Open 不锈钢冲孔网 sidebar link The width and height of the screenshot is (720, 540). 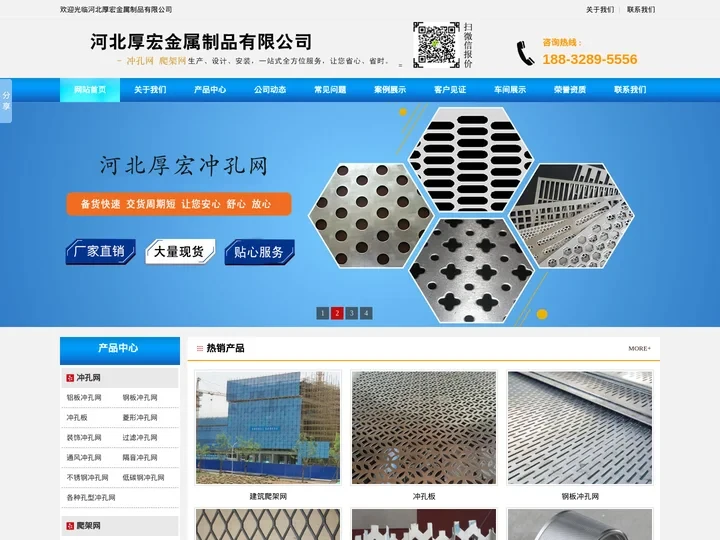coord(87,478)
